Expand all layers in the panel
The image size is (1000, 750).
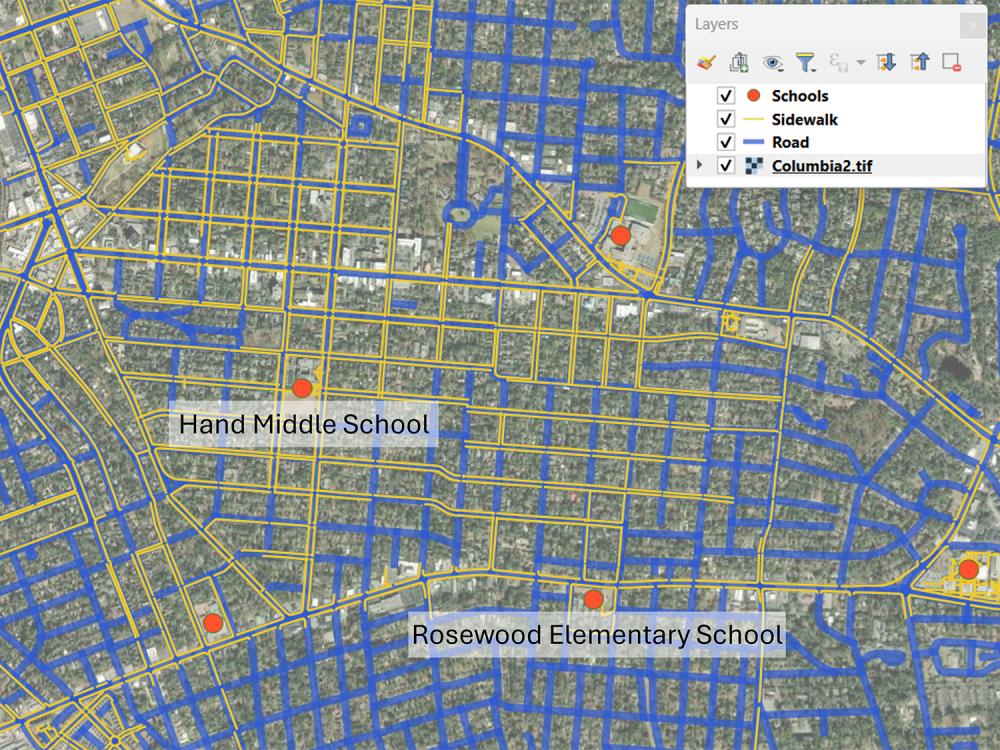[x=888, y=60]
